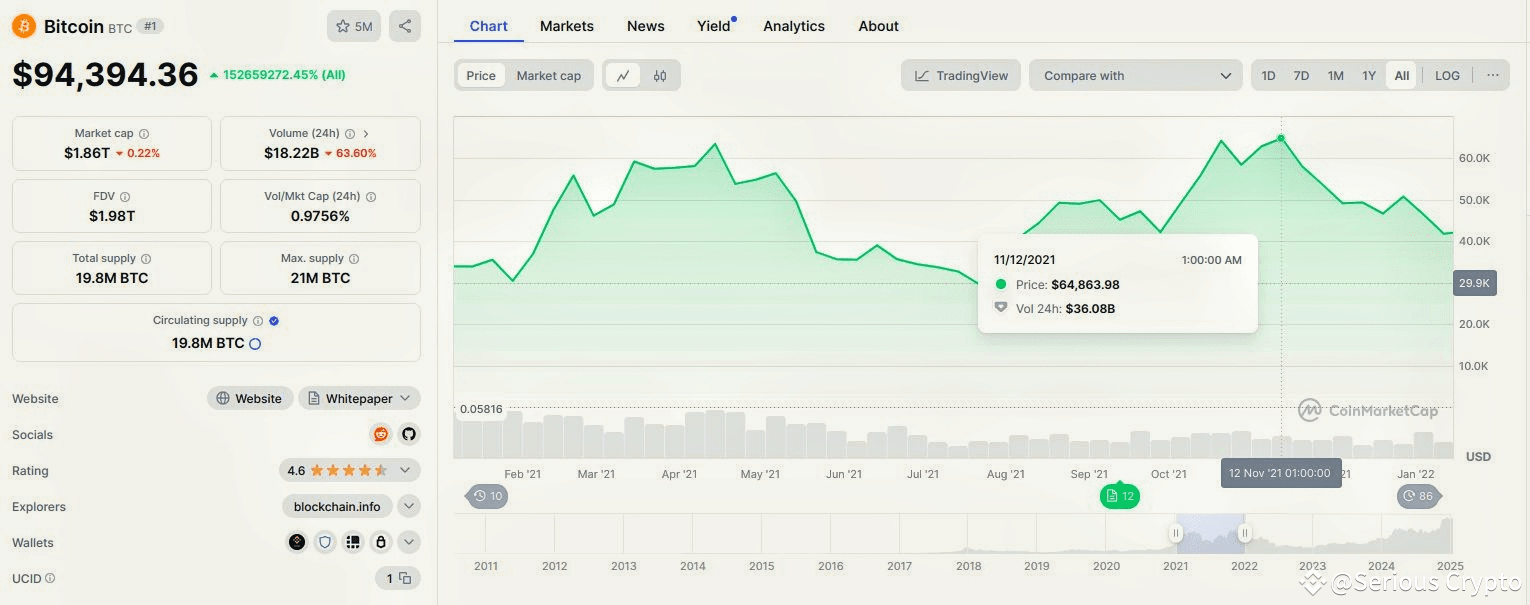Open Bitcoin Reddit social link
The image size is (1530, 605).
coord(381,434)
